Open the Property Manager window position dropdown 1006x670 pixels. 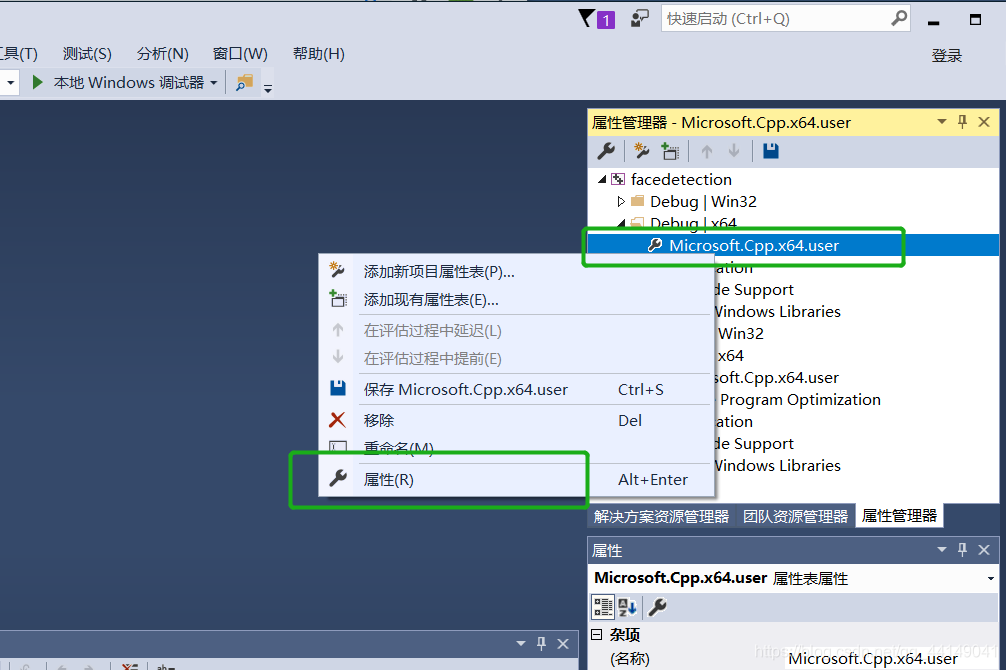[x=942, y=122]
